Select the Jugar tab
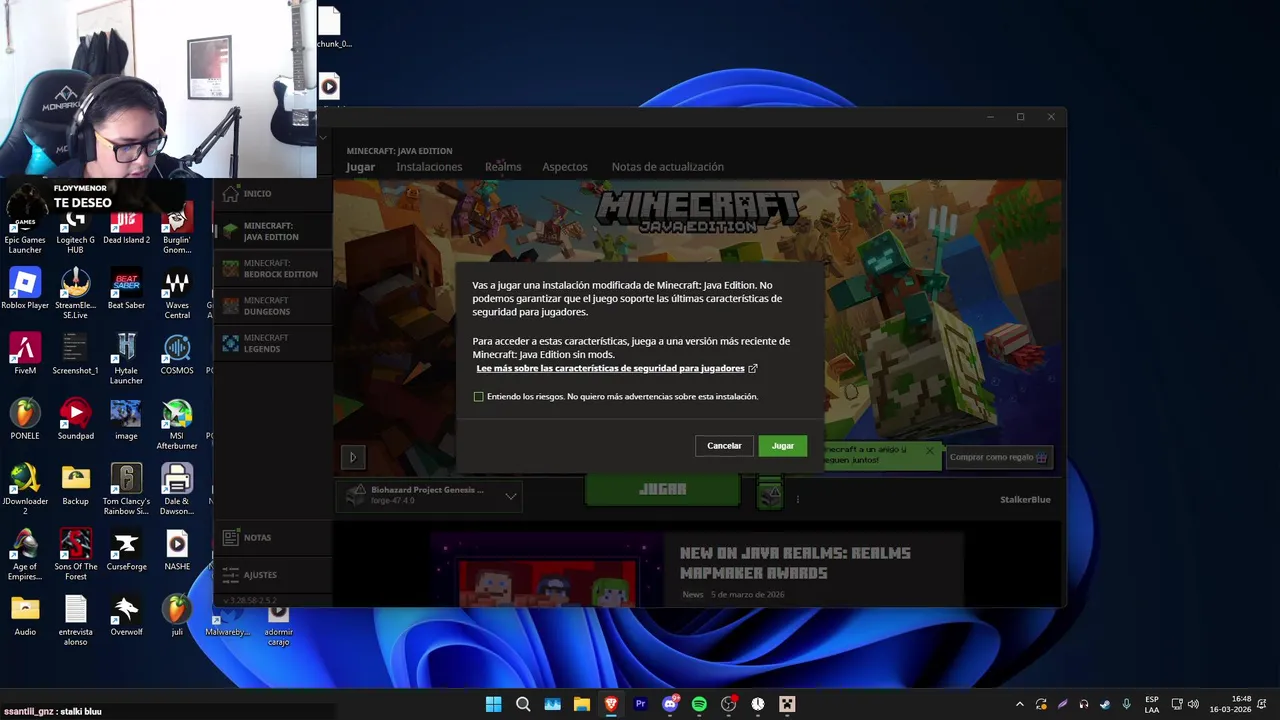The image size is (1280, 720). (x=360, y=167)
